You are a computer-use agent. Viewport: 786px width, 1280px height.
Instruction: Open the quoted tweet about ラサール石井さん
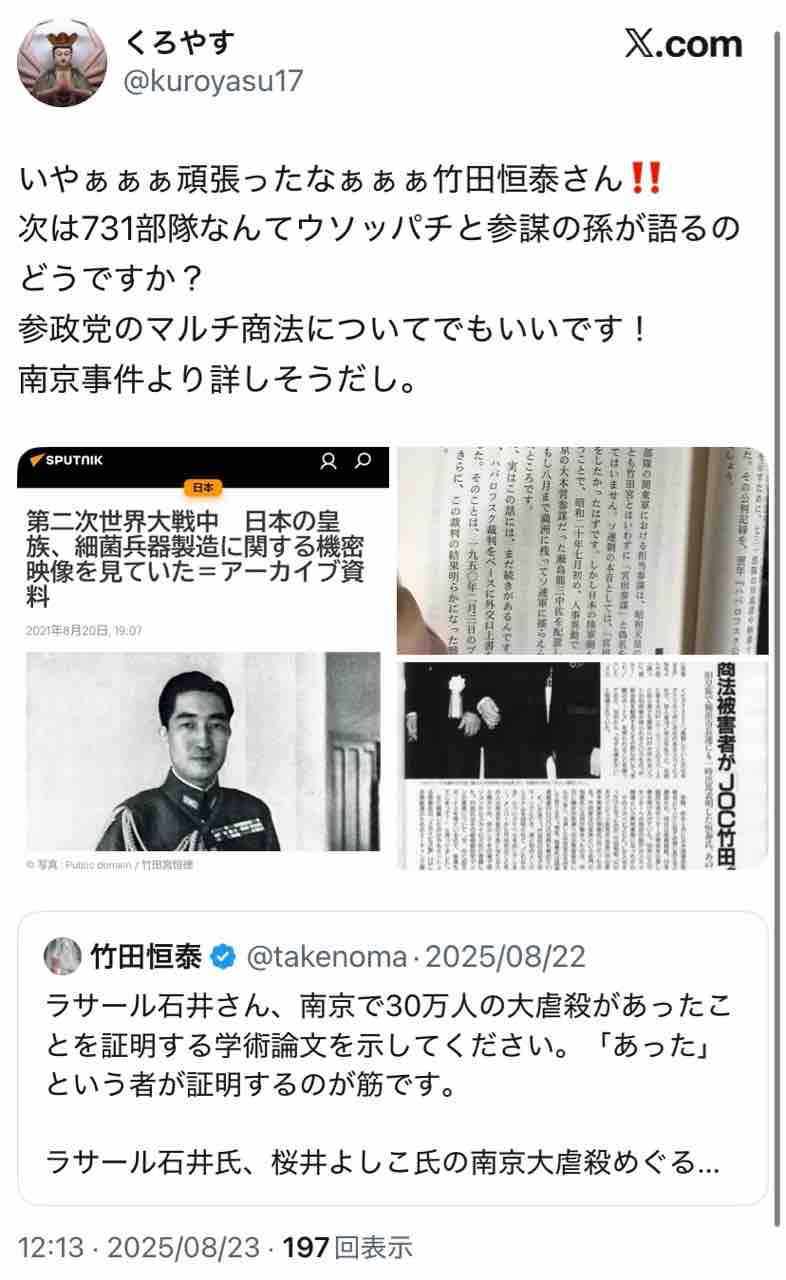393,1057
